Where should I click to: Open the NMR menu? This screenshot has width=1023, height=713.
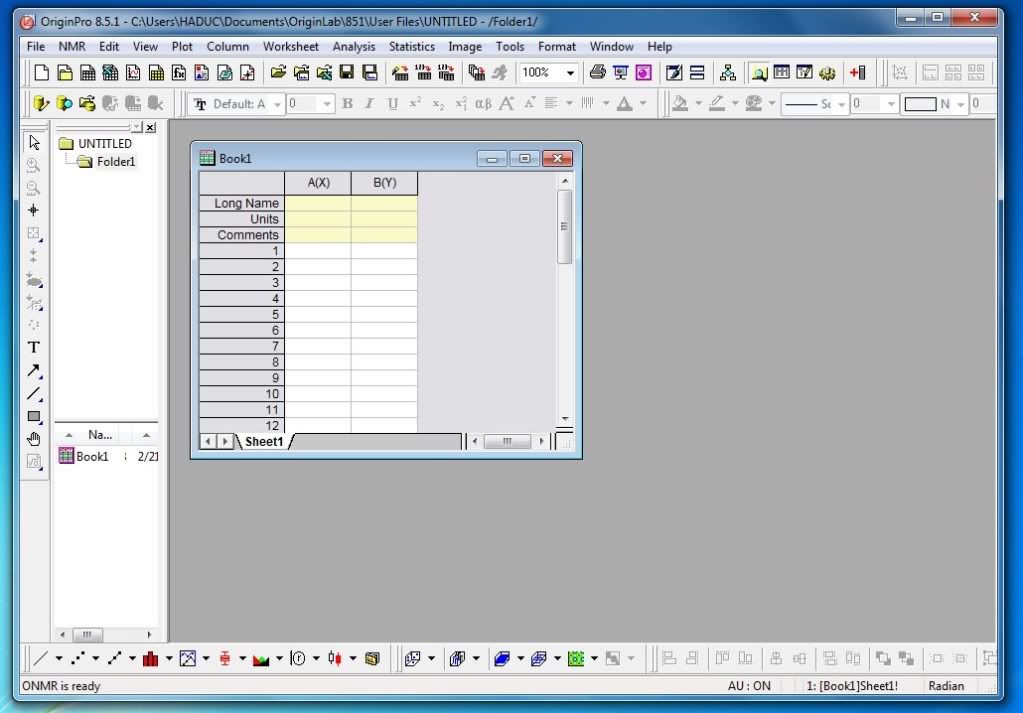[x=72, y=46]
